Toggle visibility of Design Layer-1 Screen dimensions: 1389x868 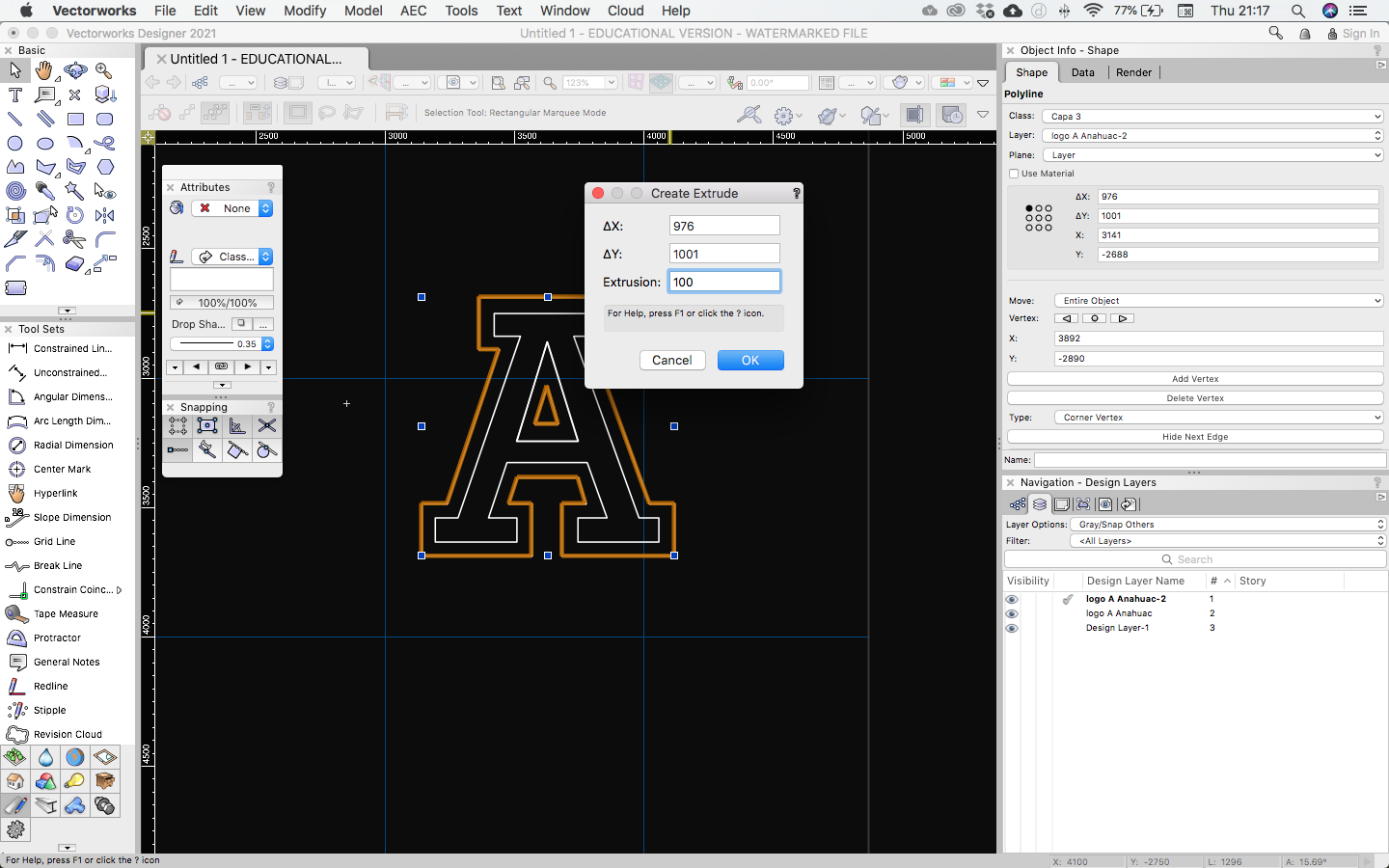point(1011,628)
